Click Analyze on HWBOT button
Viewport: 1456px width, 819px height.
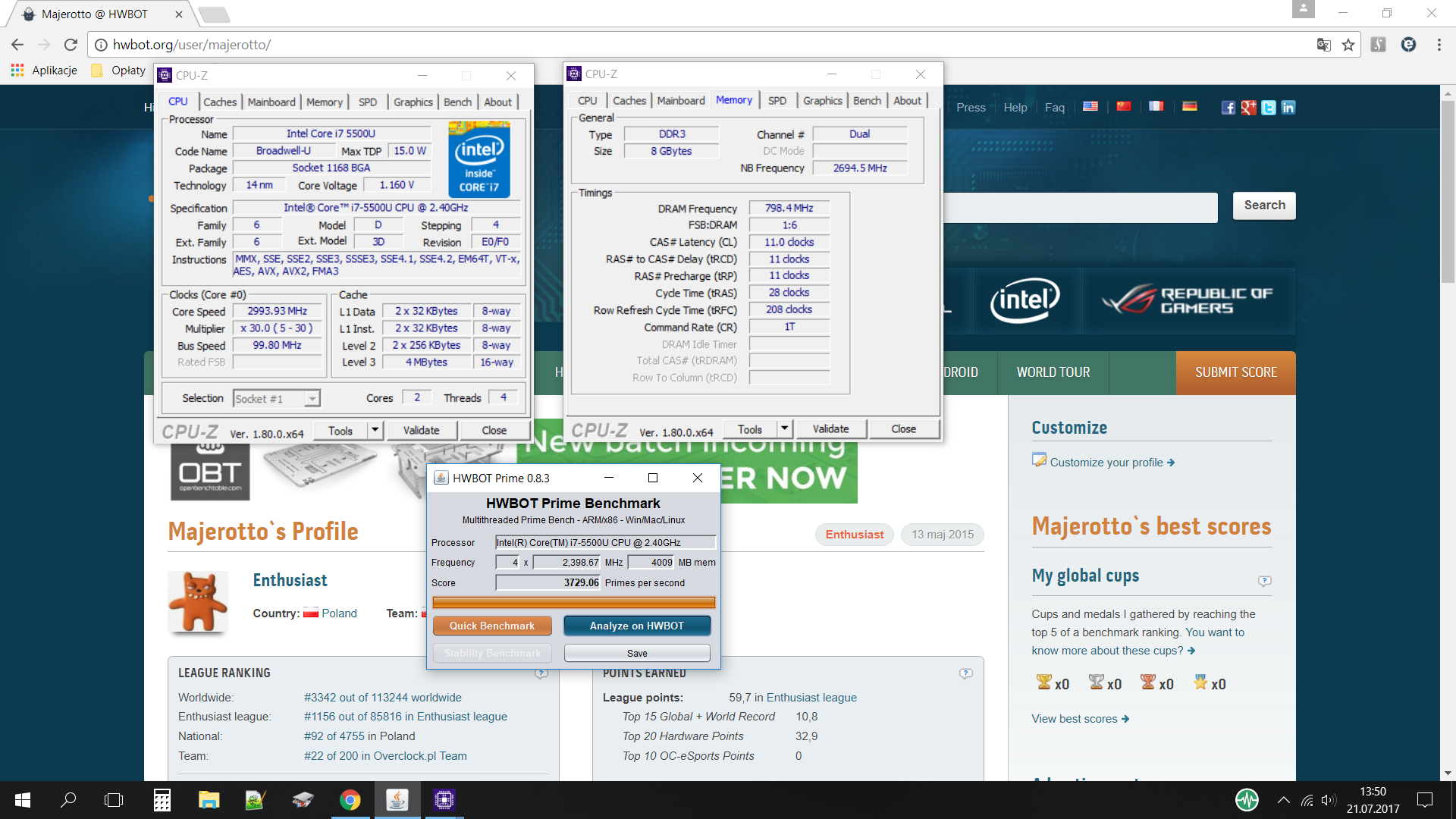(x=637, y=626)
